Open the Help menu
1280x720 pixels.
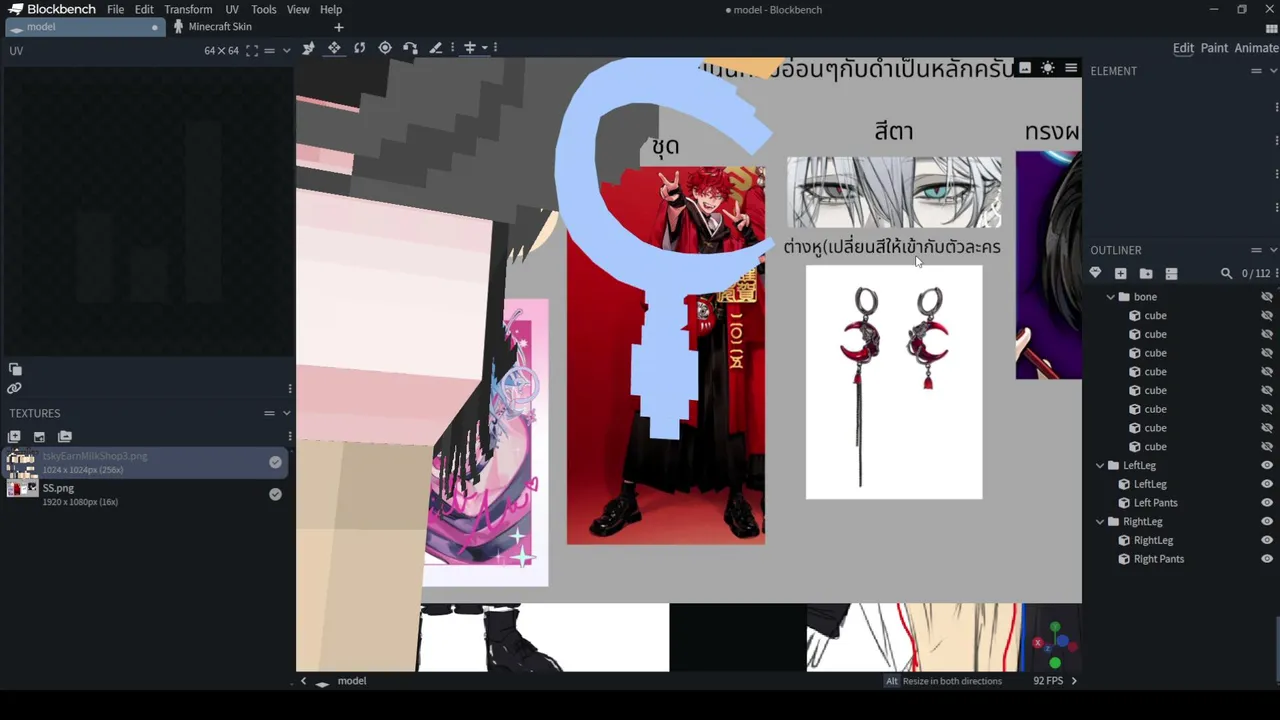pyautogui.click(x=331, y=9)
